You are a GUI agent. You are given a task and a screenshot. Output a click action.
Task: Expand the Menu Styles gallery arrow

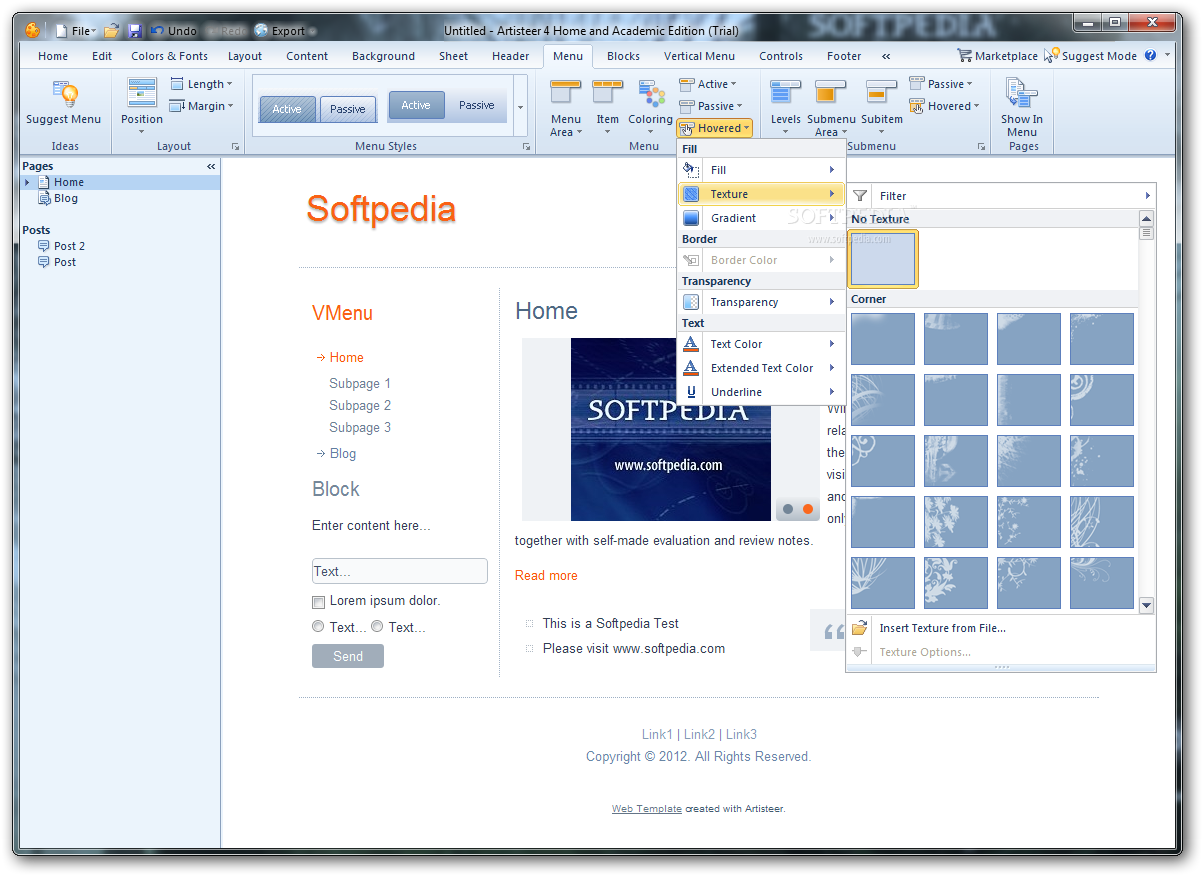[520, 106]
